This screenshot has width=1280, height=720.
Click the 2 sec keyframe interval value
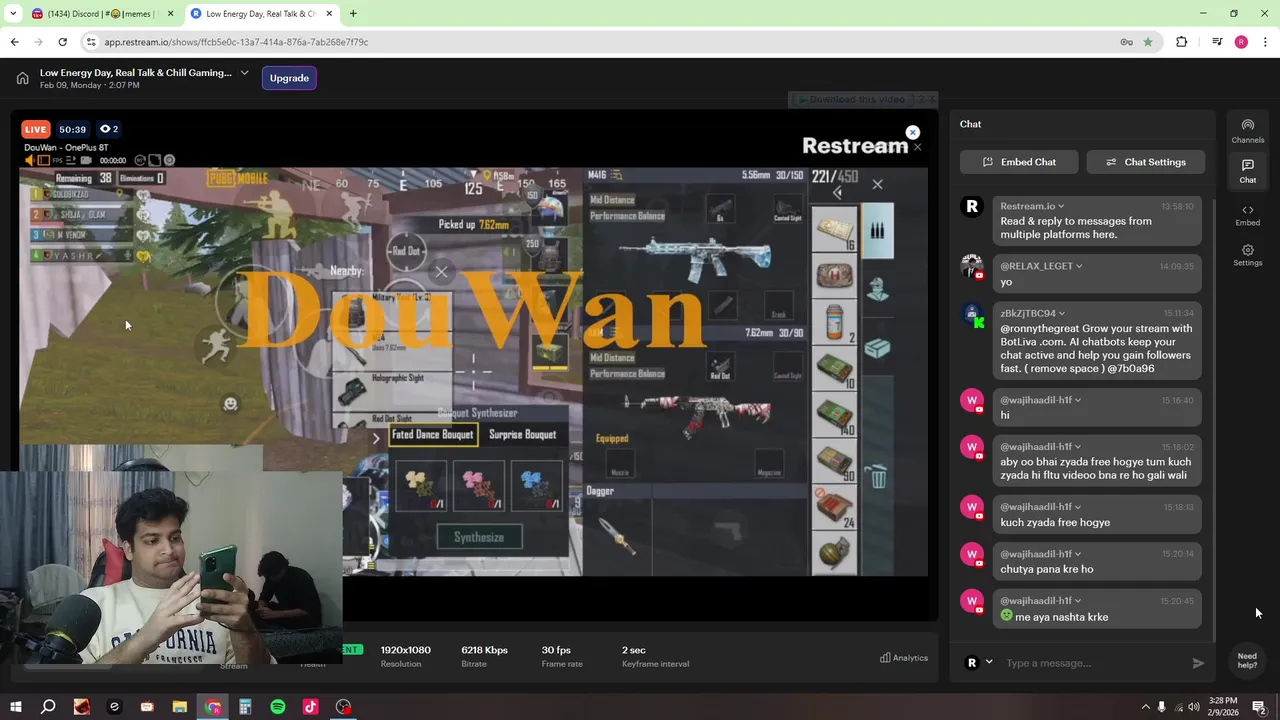point(633,650)
